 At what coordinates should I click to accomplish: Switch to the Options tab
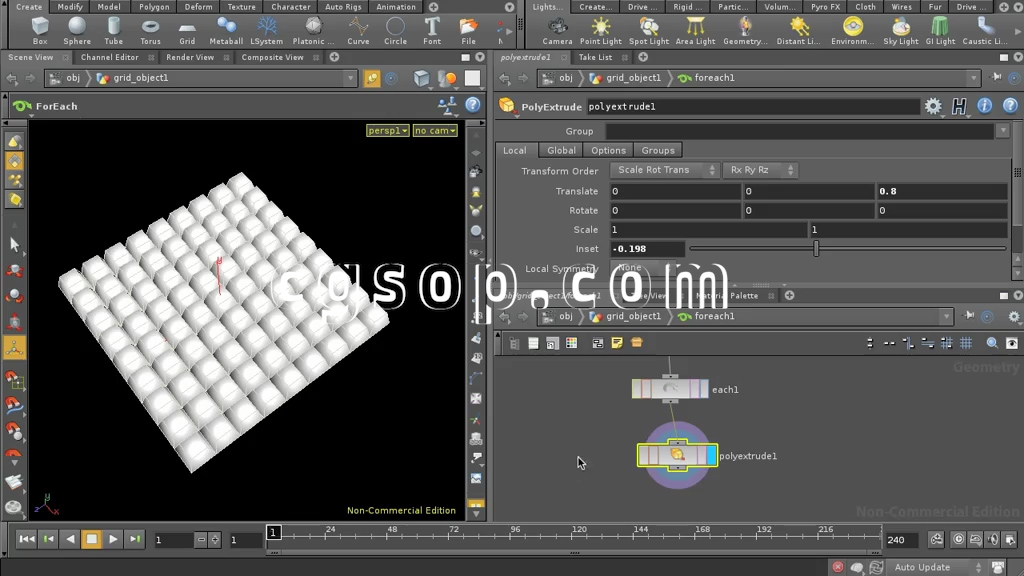(x=608, y=150)
